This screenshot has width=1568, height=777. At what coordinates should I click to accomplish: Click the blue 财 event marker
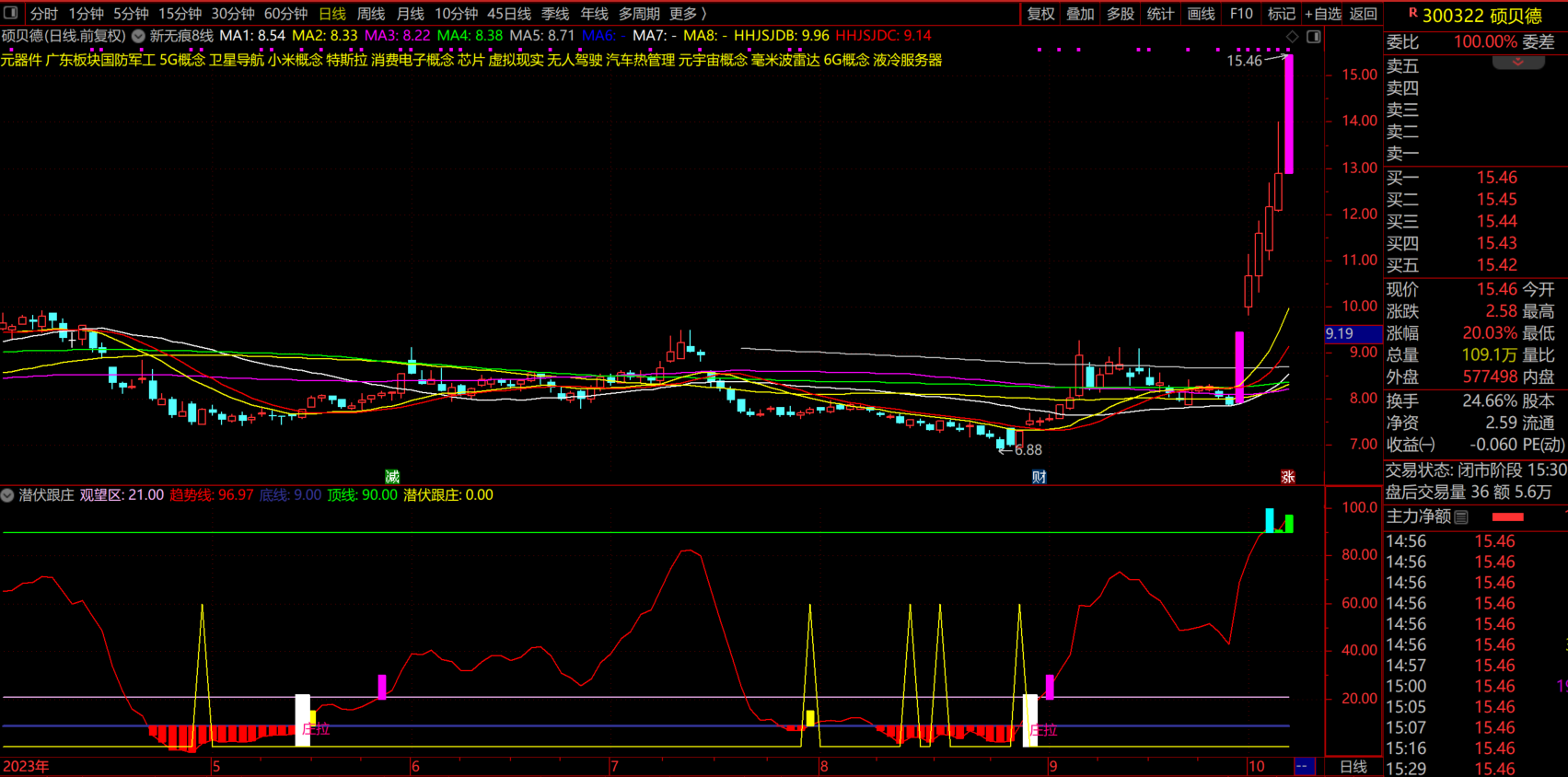tap(1039, 477)
